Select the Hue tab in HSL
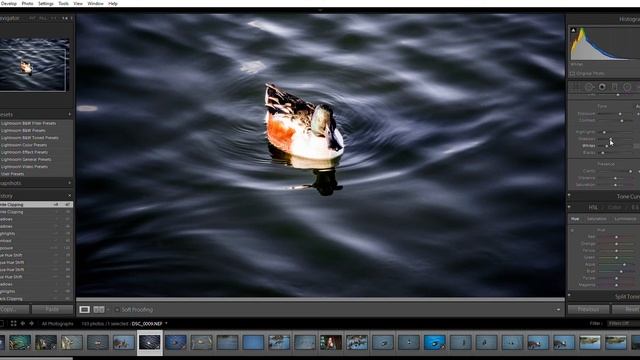The width and height of the screenshot is (640, 360). pyautogui.click(x=575, y=219)
